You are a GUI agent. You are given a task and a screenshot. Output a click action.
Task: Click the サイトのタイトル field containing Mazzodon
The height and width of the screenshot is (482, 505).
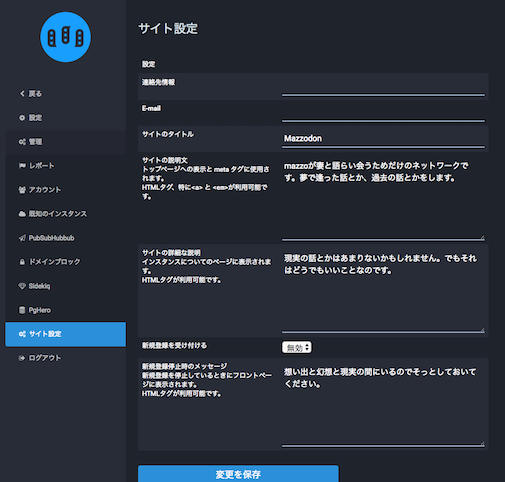pyautogui.click(x=383, y=139)
